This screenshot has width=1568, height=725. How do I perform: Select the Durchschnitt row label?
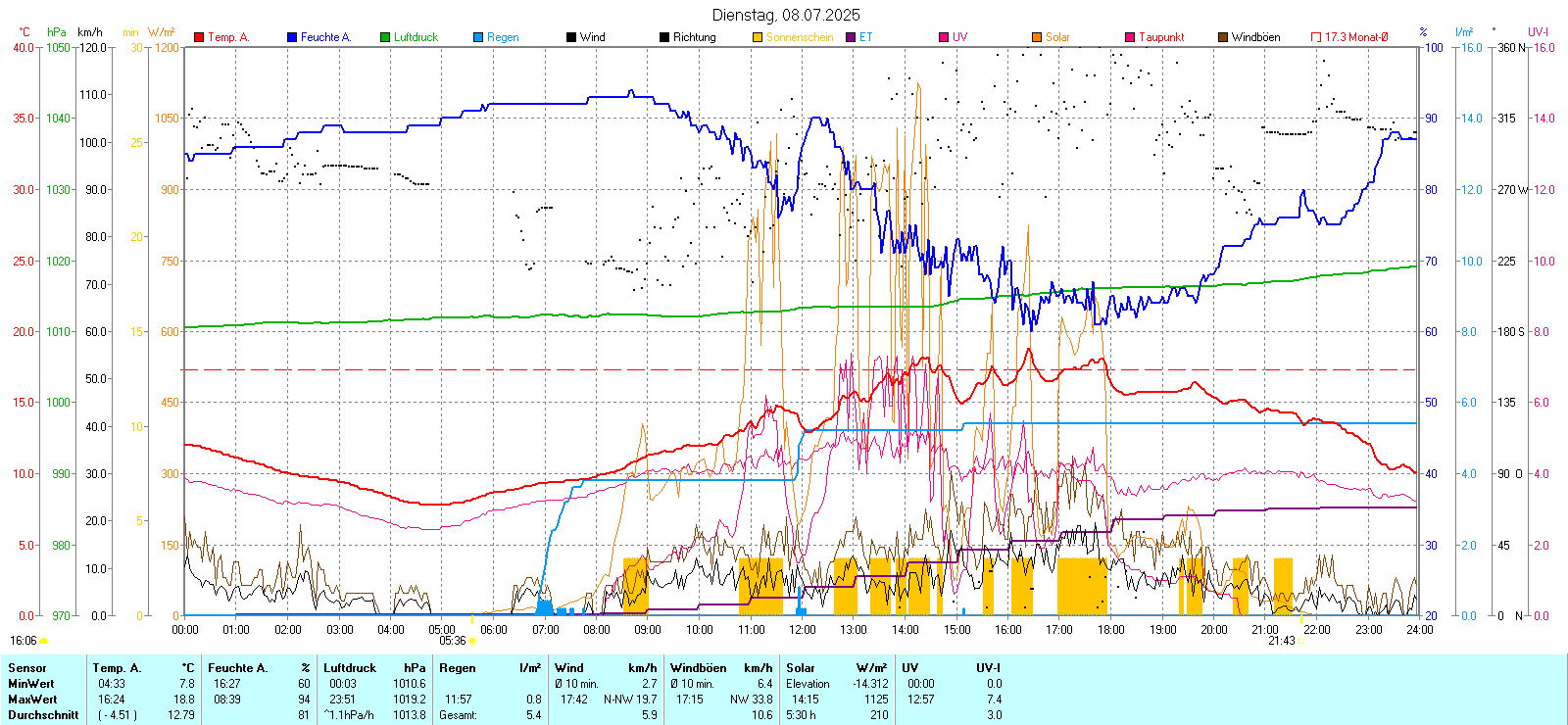point(43,715)
